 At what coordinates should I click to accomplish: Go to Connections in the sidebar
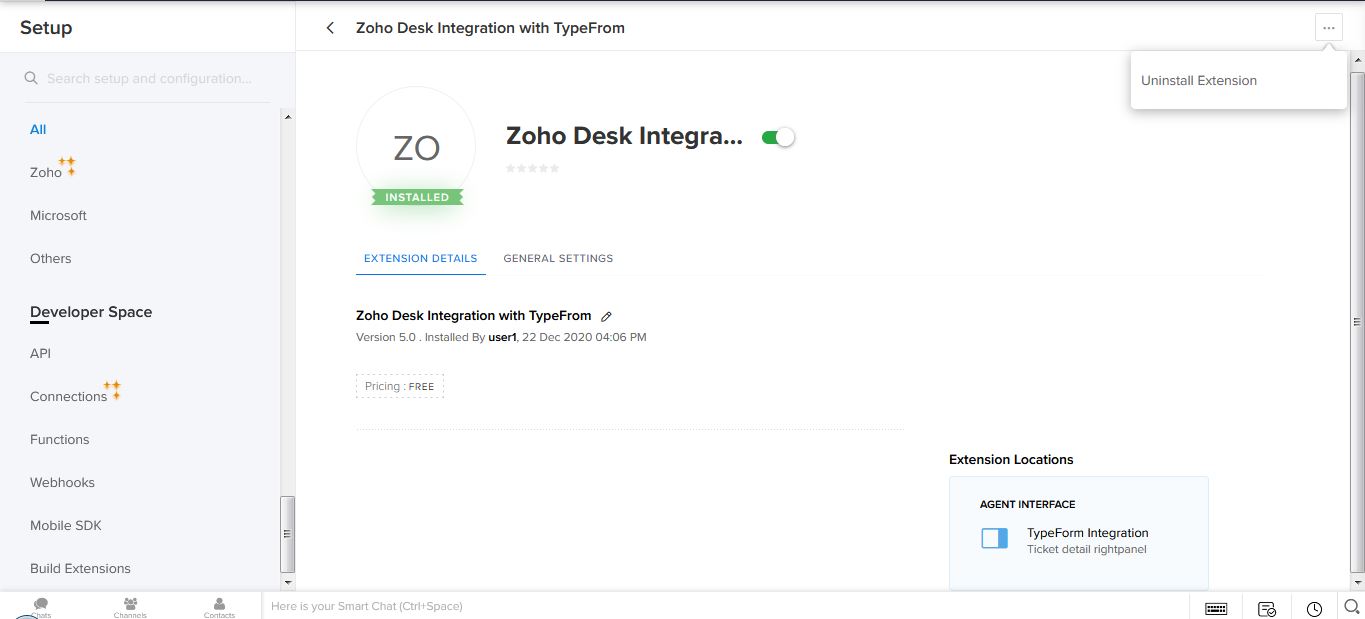pyautogui.click(x=68, y=396)
